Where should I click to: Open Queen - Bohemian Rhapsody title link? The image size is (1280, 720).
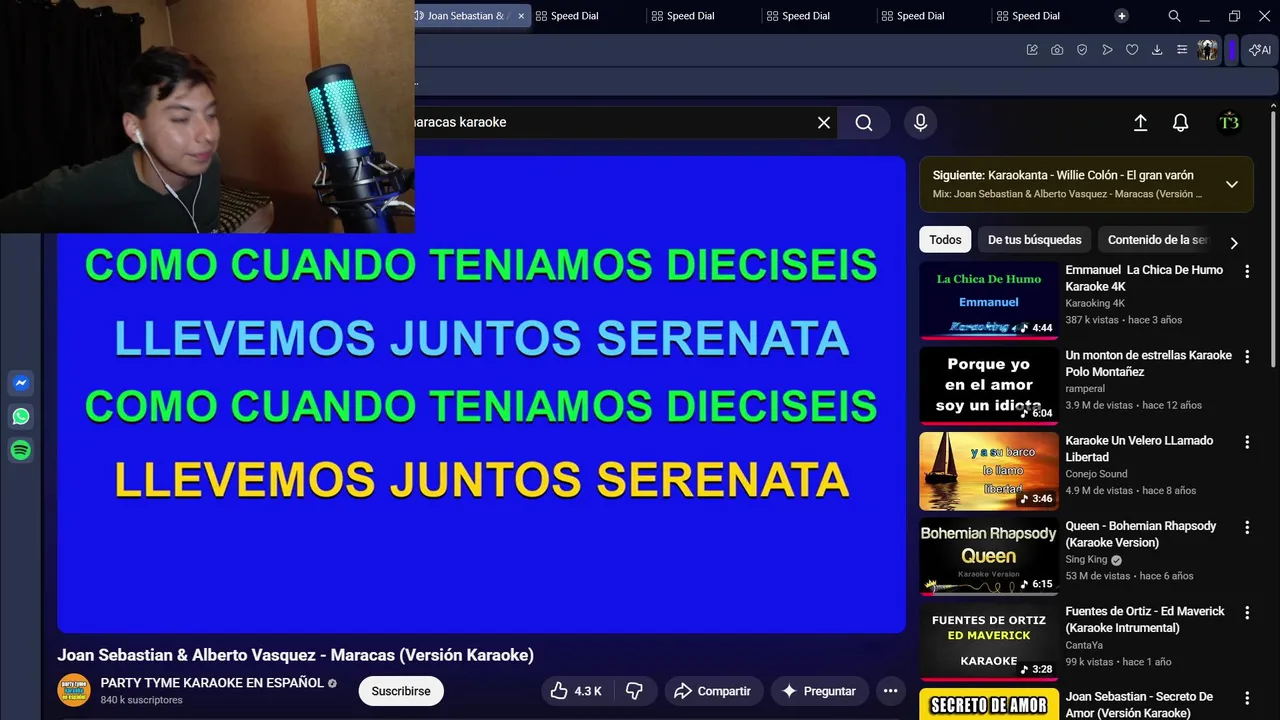pos(1141,534)
